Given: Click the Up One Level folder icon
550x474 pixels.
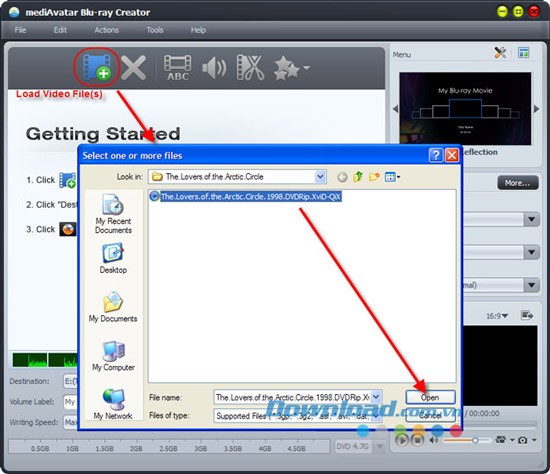Looking at the screenshot, I should point(358,176).
